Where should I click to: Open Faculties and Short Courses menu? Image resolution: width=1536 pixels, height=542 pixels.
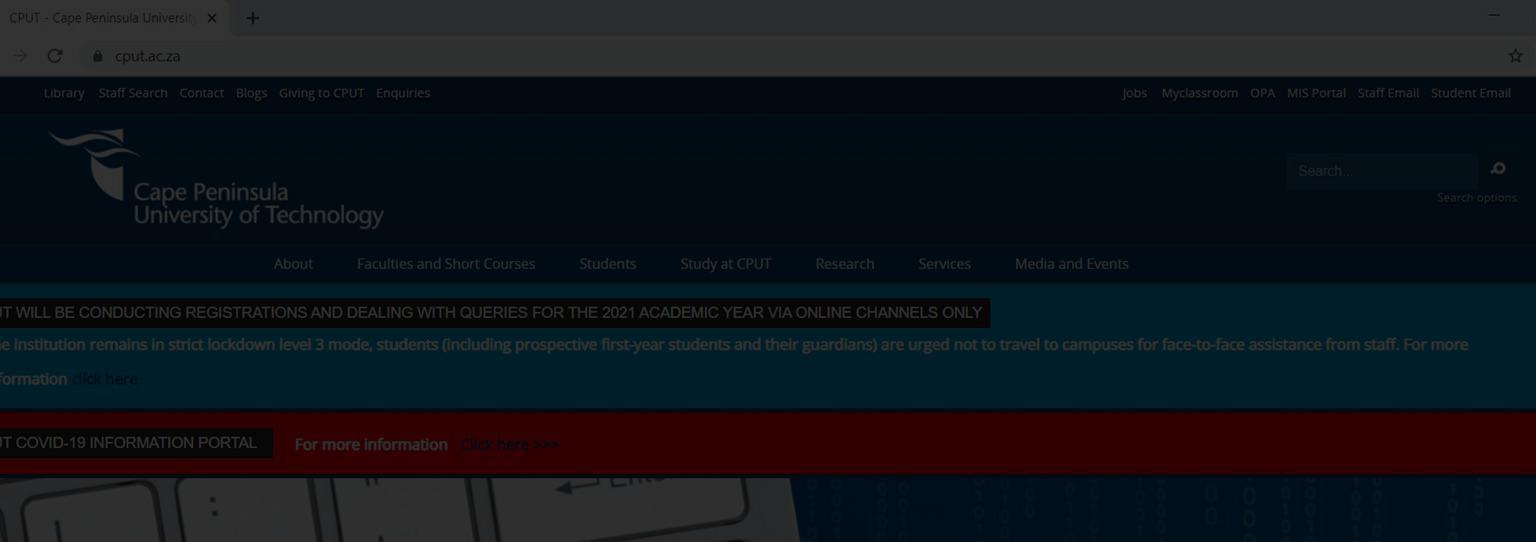[446, 264]
